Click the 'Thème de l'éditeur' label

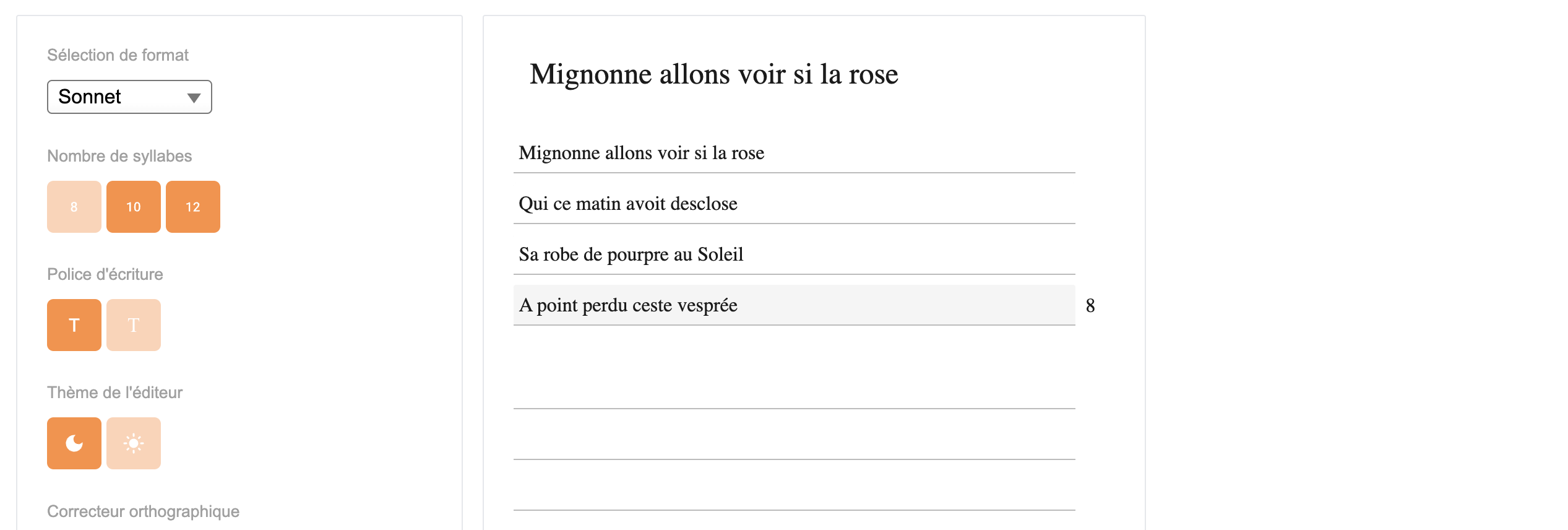point(114,393)
